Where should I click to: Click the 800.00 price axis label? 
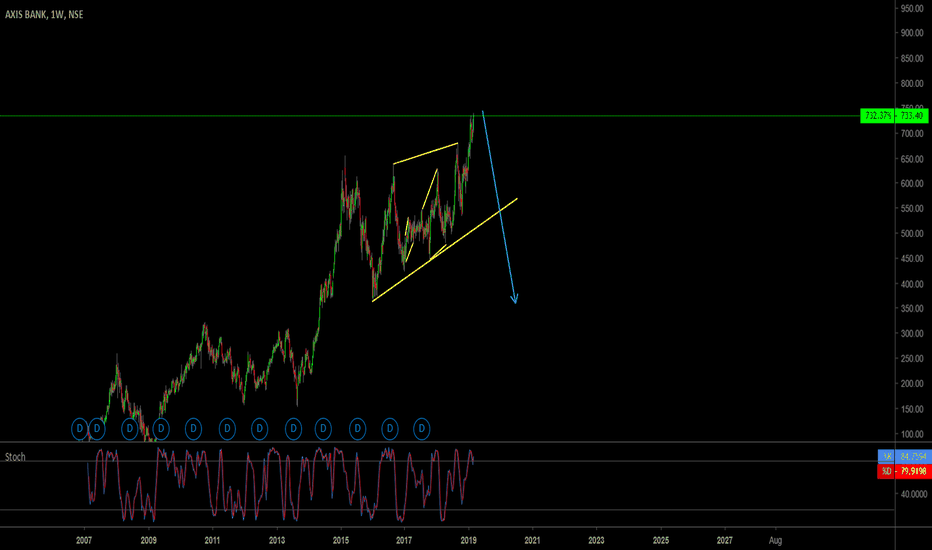coord(912,83)
